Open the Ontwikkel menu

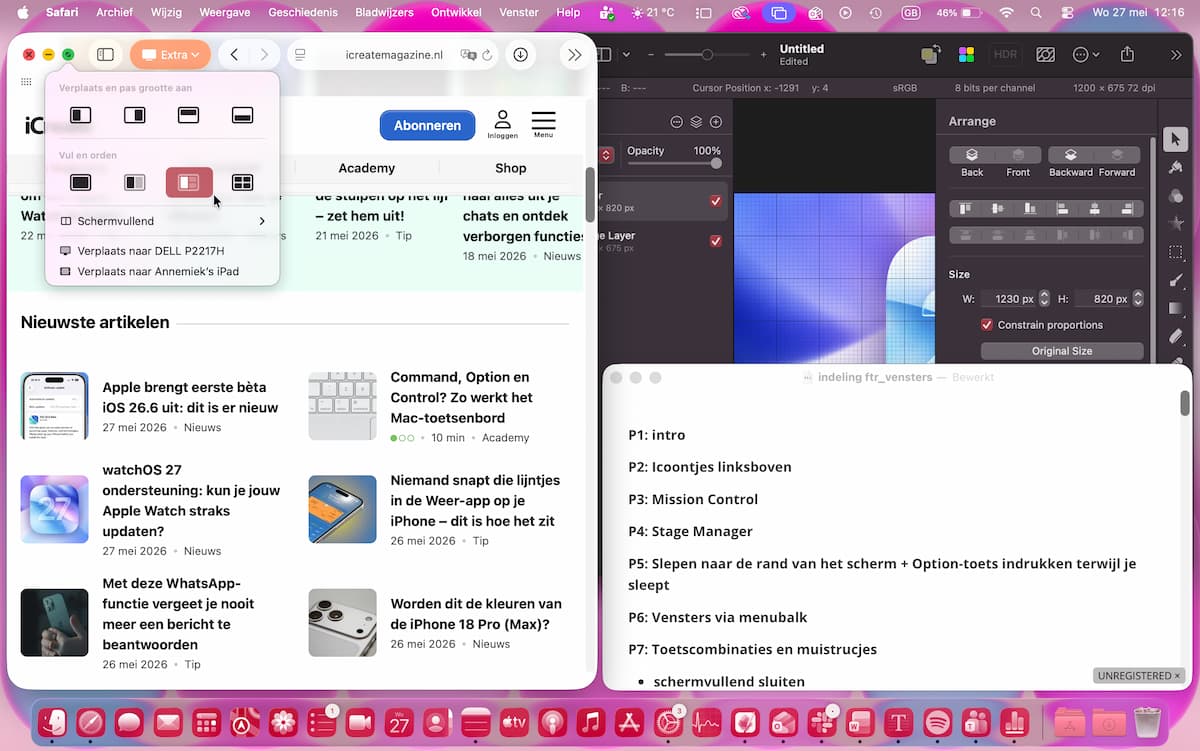click(x=456, y=12)
